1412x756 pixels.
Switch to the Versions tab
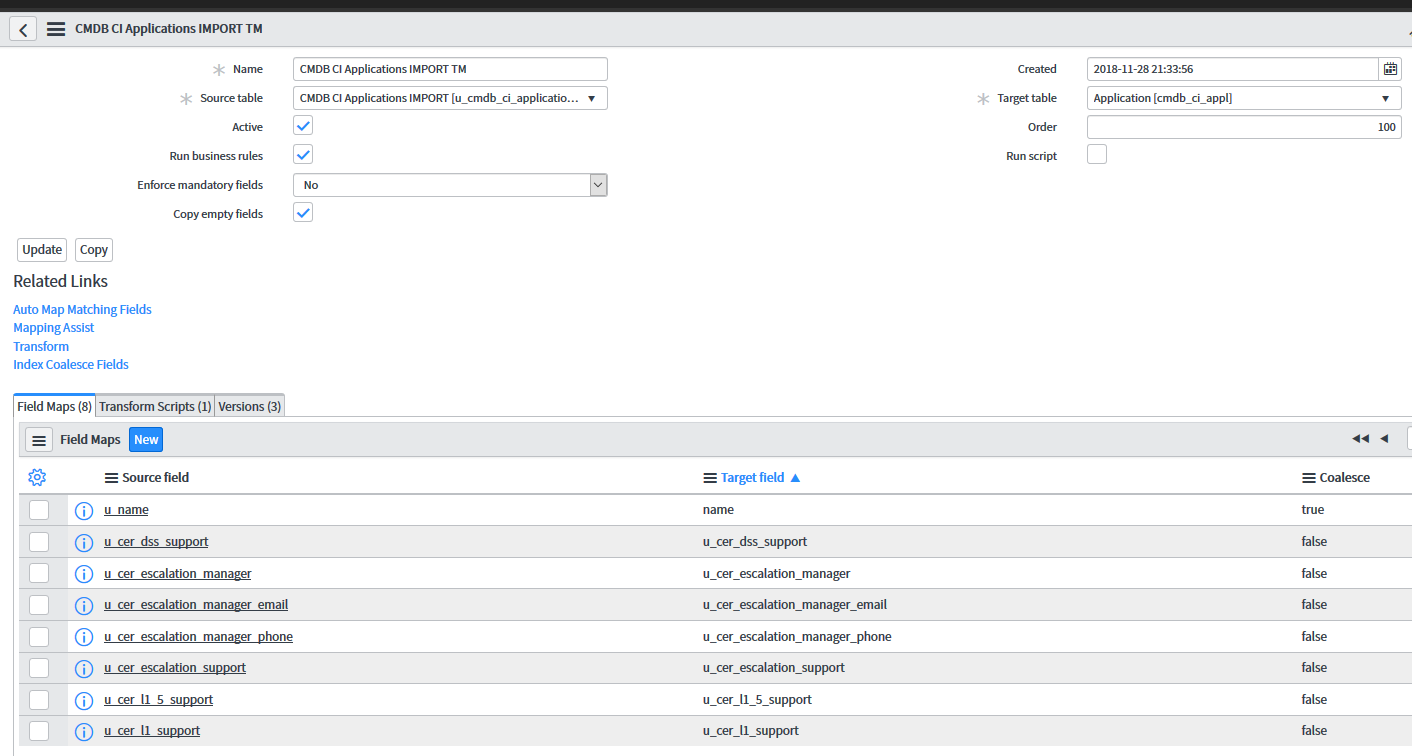pyautogui.click(x=250, y=407)
